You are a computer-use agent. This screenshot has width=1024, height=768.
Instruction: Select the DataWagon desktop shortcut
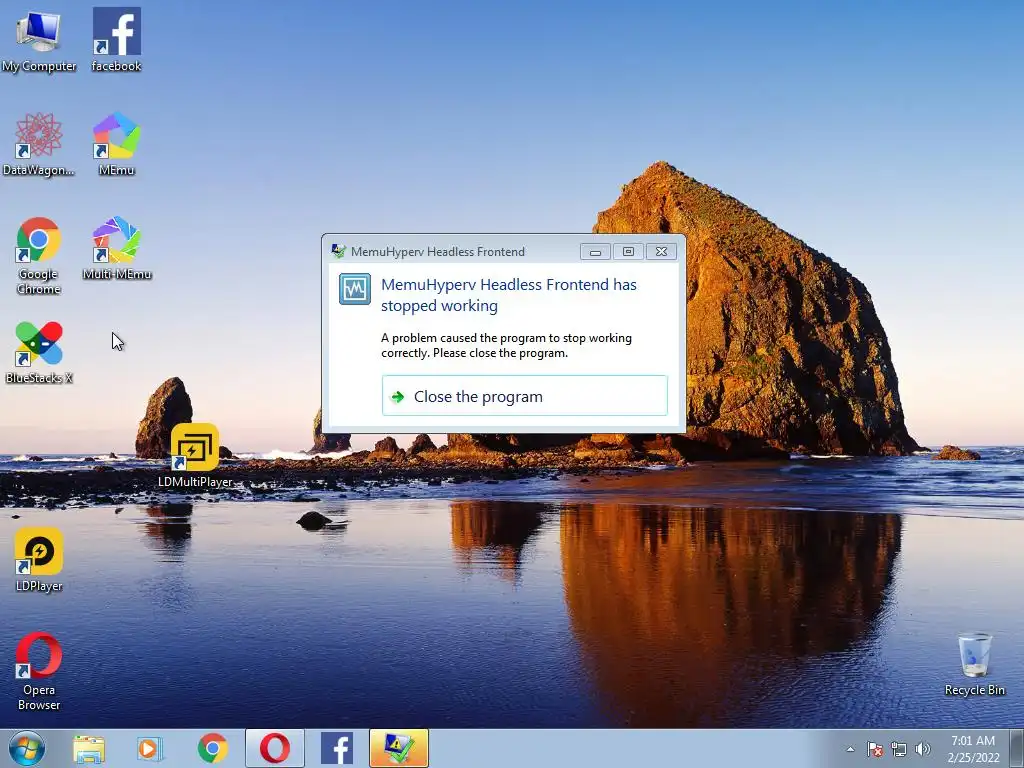point(39,145)
